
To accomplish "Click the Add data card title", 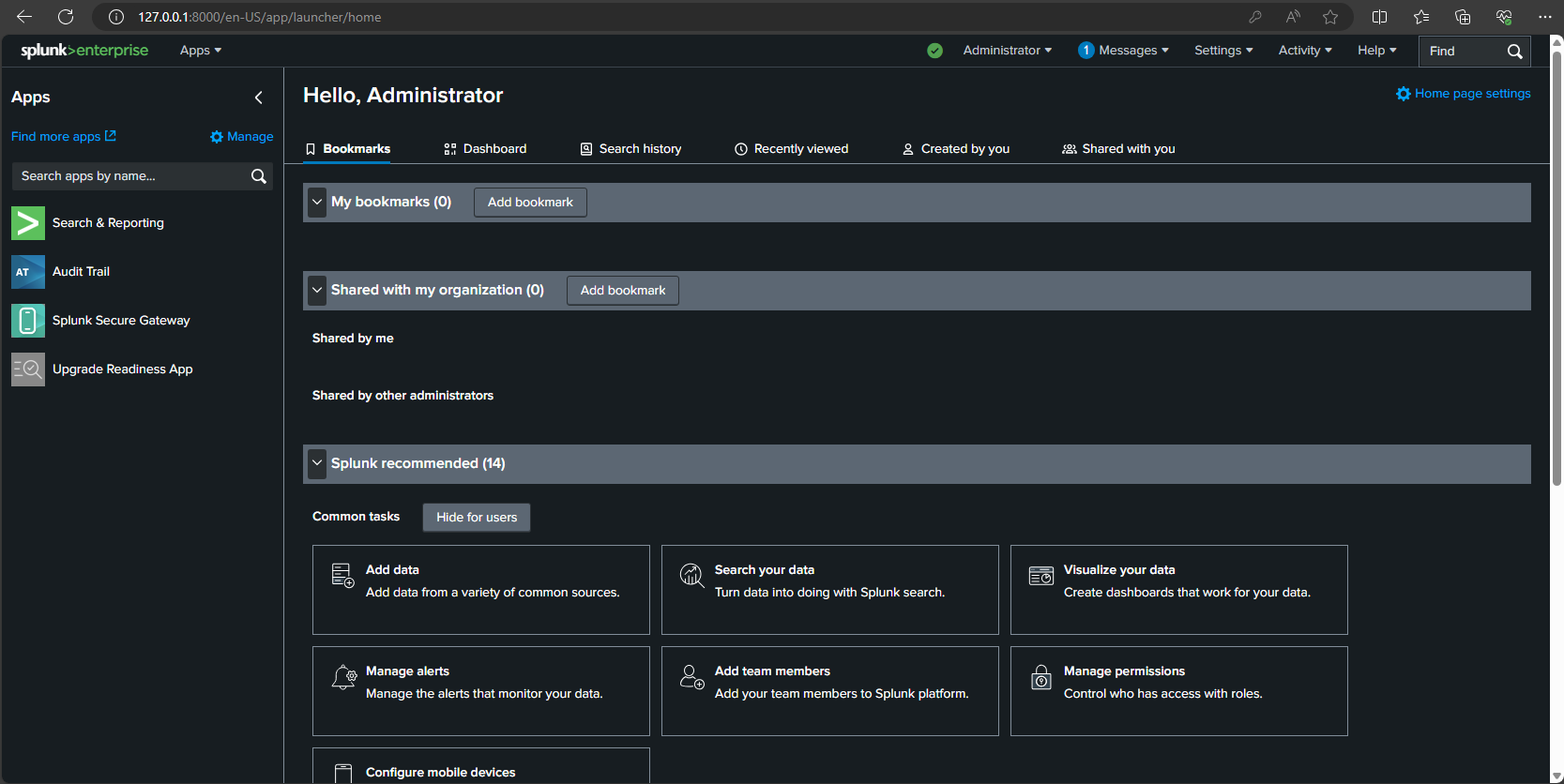I will pyautogui.click(x=392, y=570).
